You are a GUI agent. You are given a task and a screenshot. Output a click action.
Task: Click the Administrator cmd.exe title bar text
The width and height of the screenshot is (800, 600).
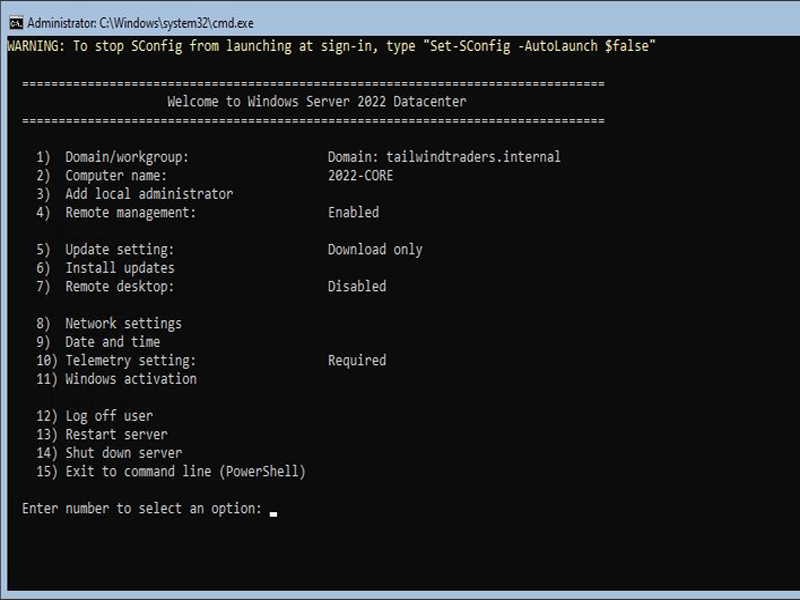[x=140, y=23]
